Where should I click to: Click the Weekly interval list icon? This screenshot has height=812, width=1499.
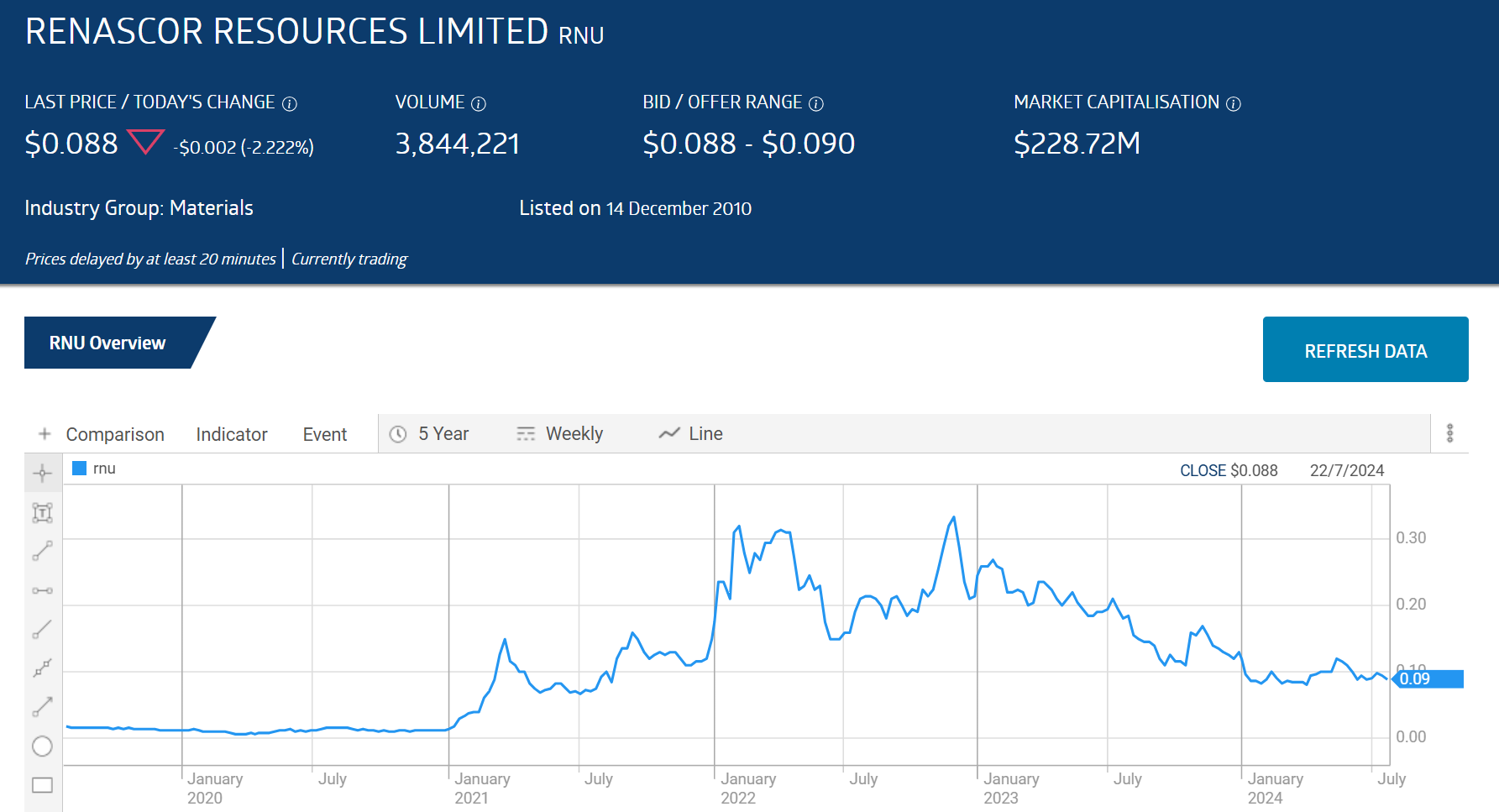pyautogui.click(x=526, y=433)
